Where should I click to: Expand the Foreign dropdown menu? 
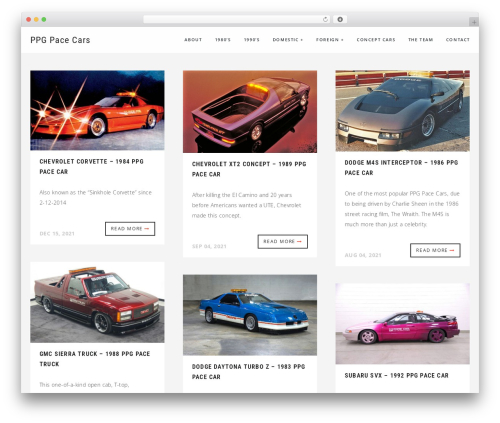tap(330, 40)
